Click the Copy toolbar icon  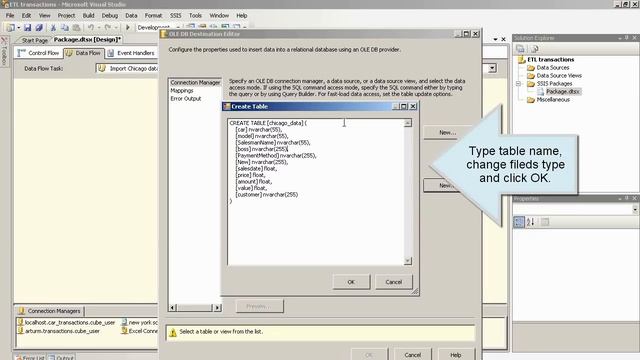coord(64,28)
